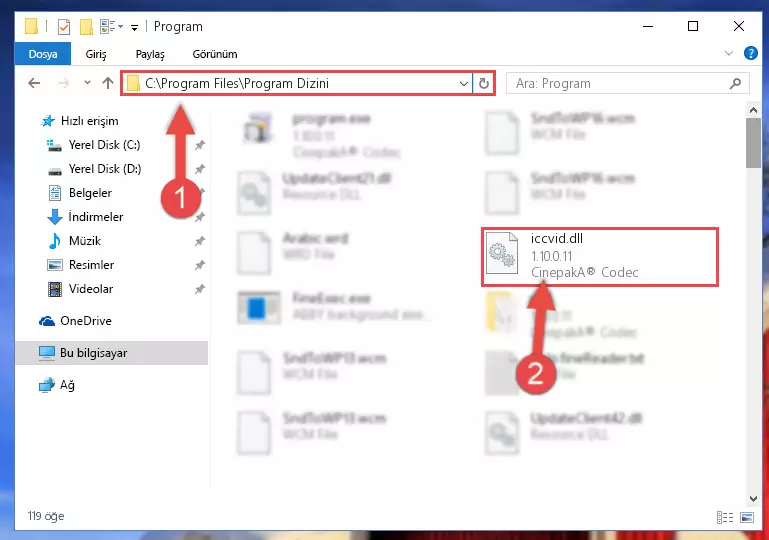This screenshot has width=769, height=540.
Task: Switch to the Giriş ribbon tab
Action: click(96, 54)
